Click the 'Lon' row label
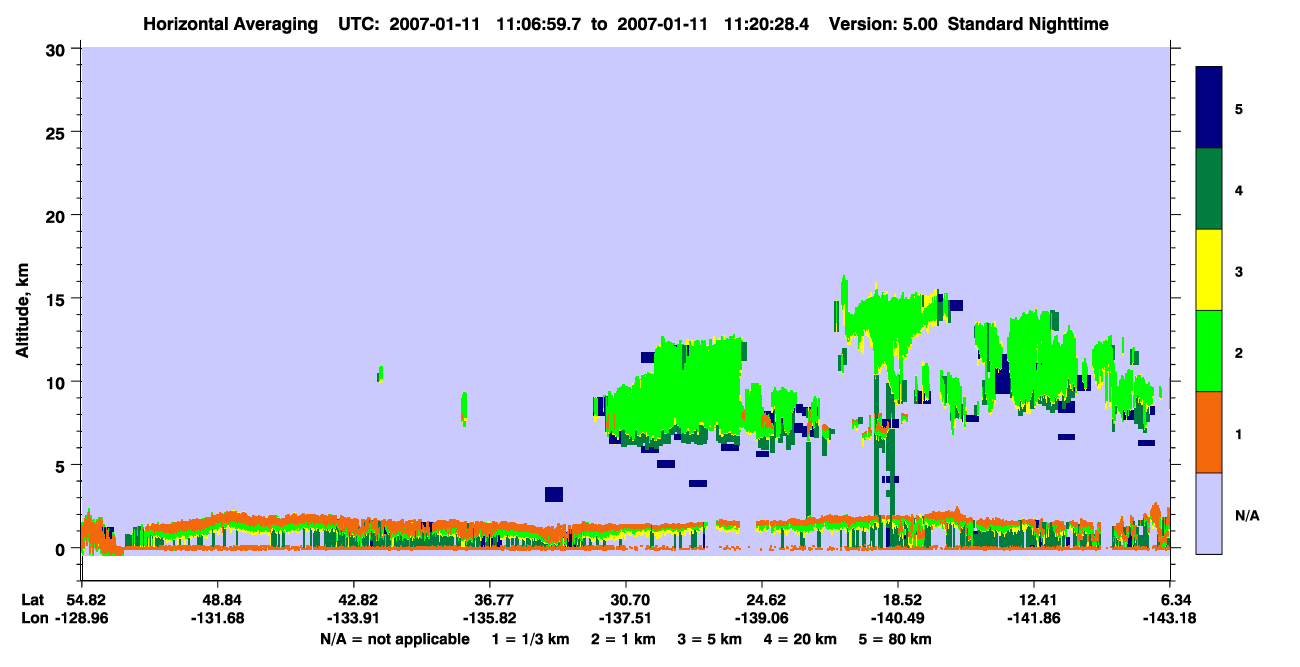1300x667 pixels. pos(33,618)
